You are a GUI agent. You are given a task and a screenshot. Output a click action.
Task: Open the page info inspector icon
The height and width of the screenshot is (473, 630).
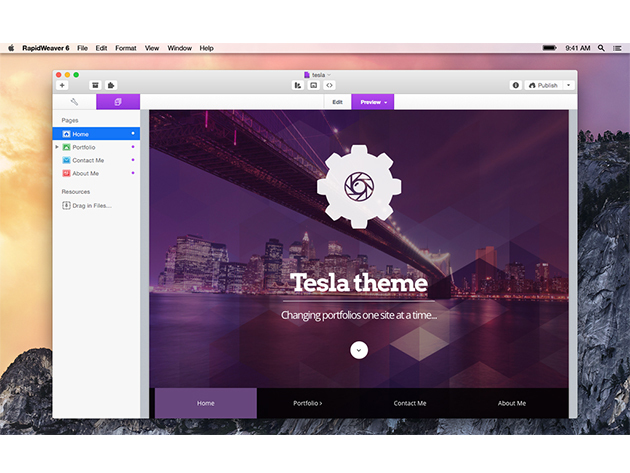click(x=516, y=85)
